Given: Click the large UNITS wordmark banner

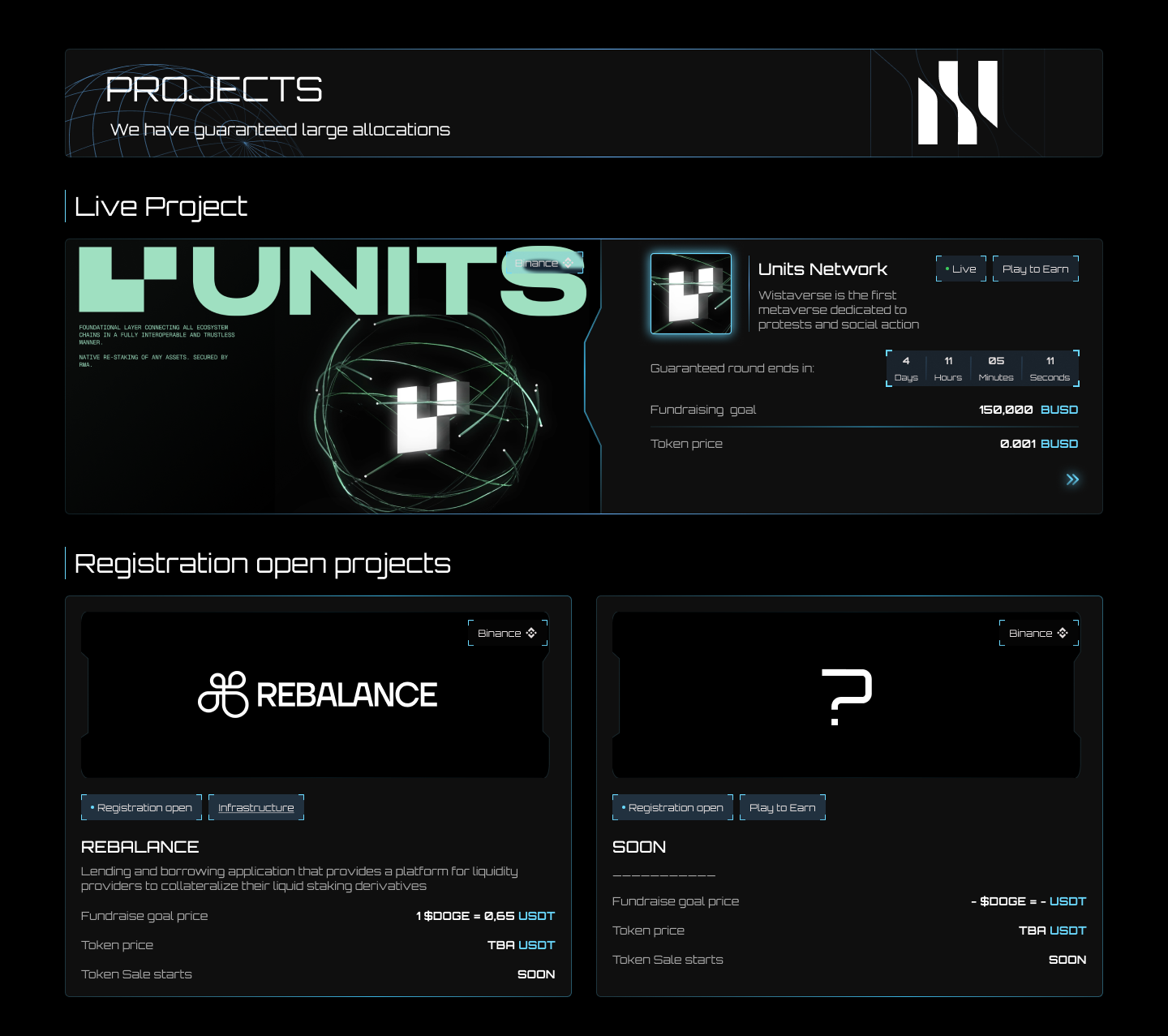Looking at the screenshot, I should tap(333, 281).
